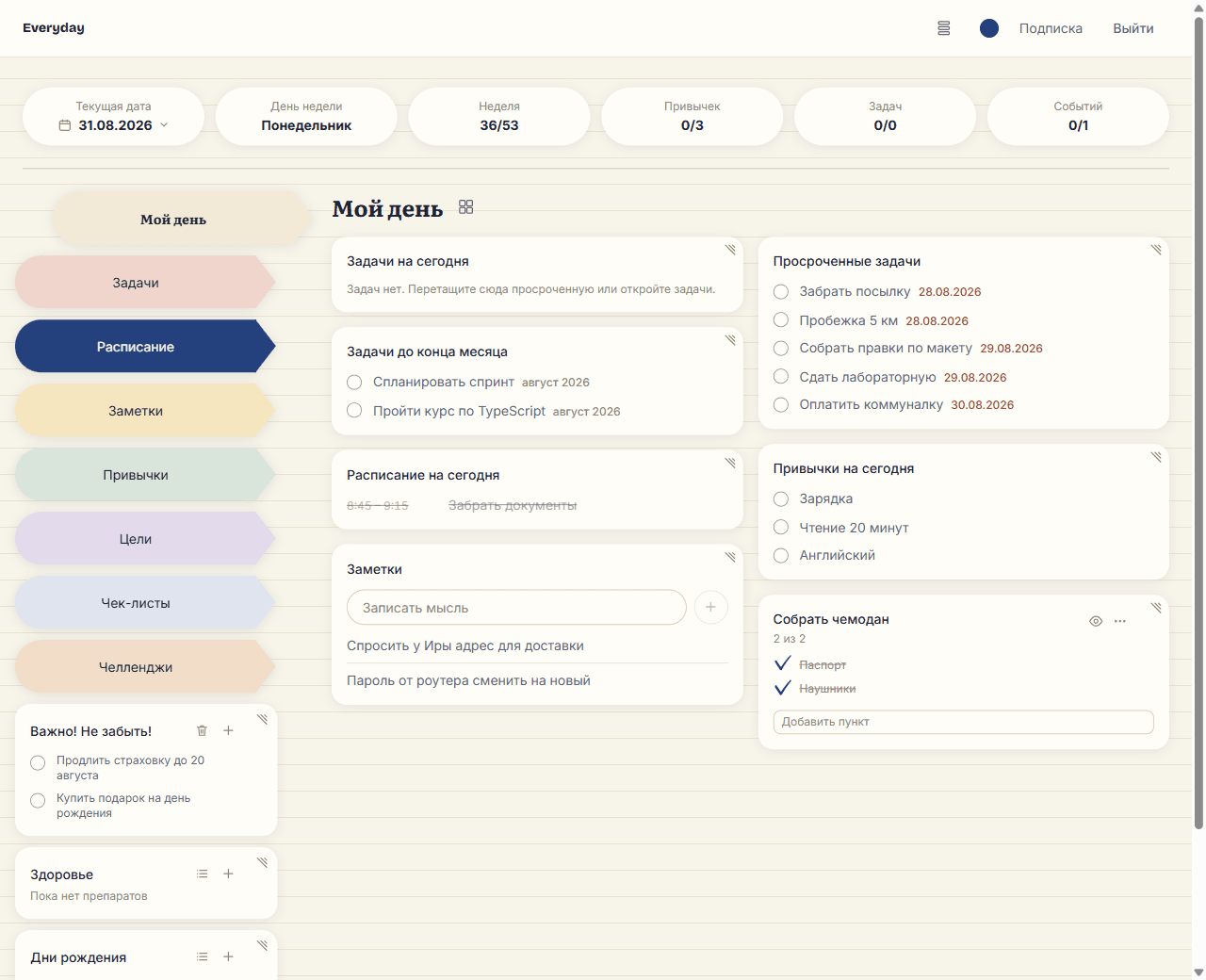This screenshot has width=1206, height=980.
Task: Click the Подписка link
Action: [x=1051, y=28]
